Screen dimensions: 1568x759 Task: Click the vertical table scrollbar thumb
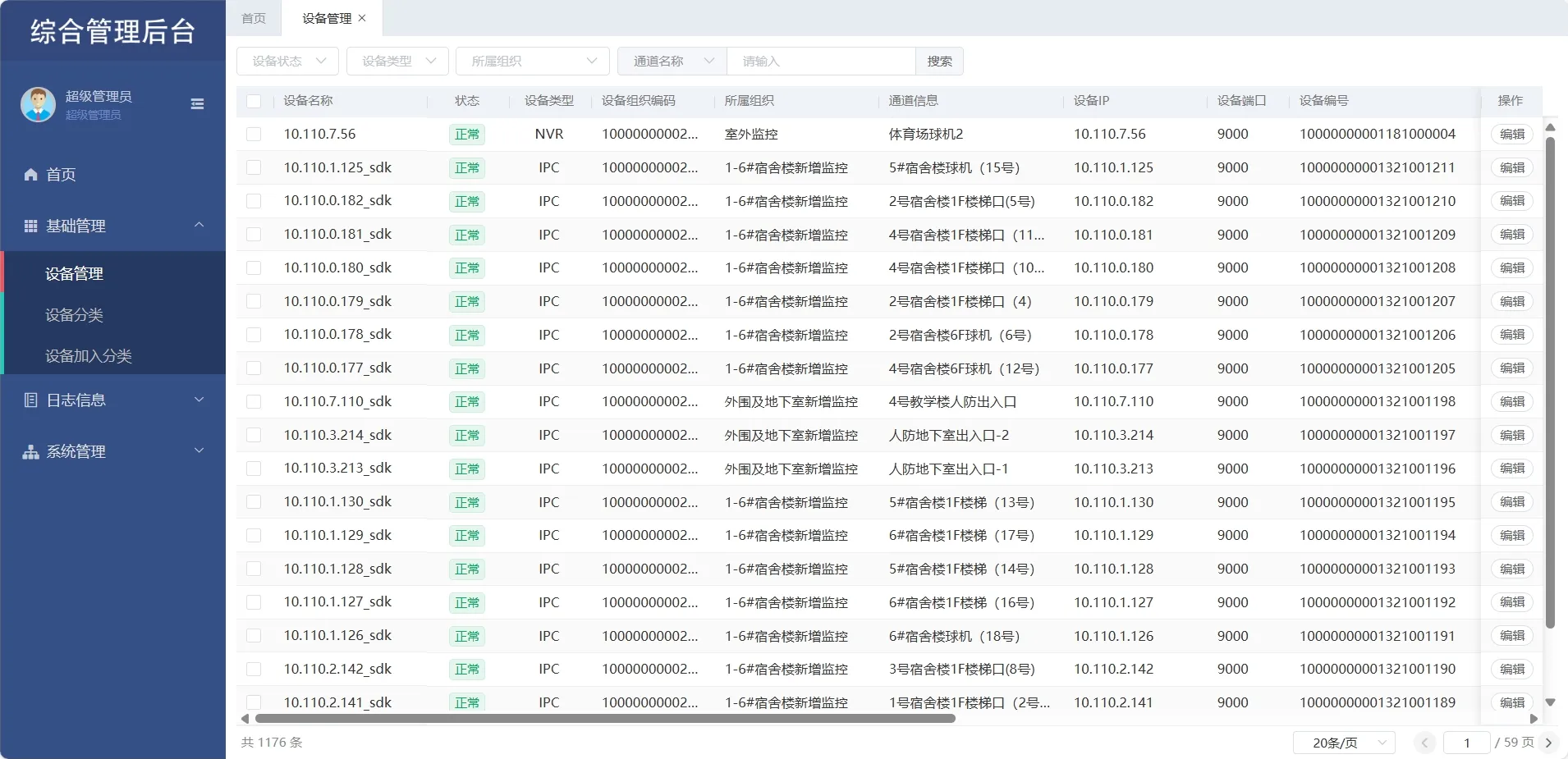click(1550, 382)
